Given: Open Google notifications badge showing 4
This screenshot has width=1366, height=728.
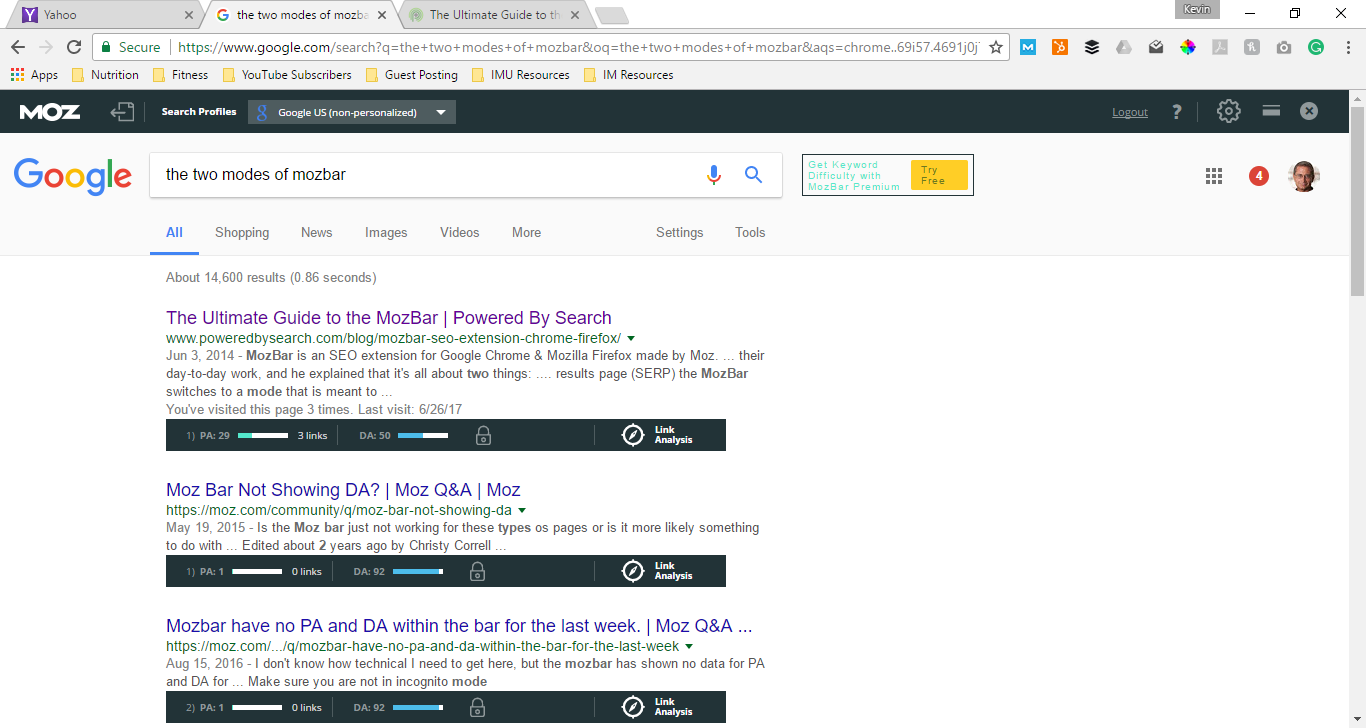Looking at the screenshot, I should pyautogui.click(x=1259, y=176).
